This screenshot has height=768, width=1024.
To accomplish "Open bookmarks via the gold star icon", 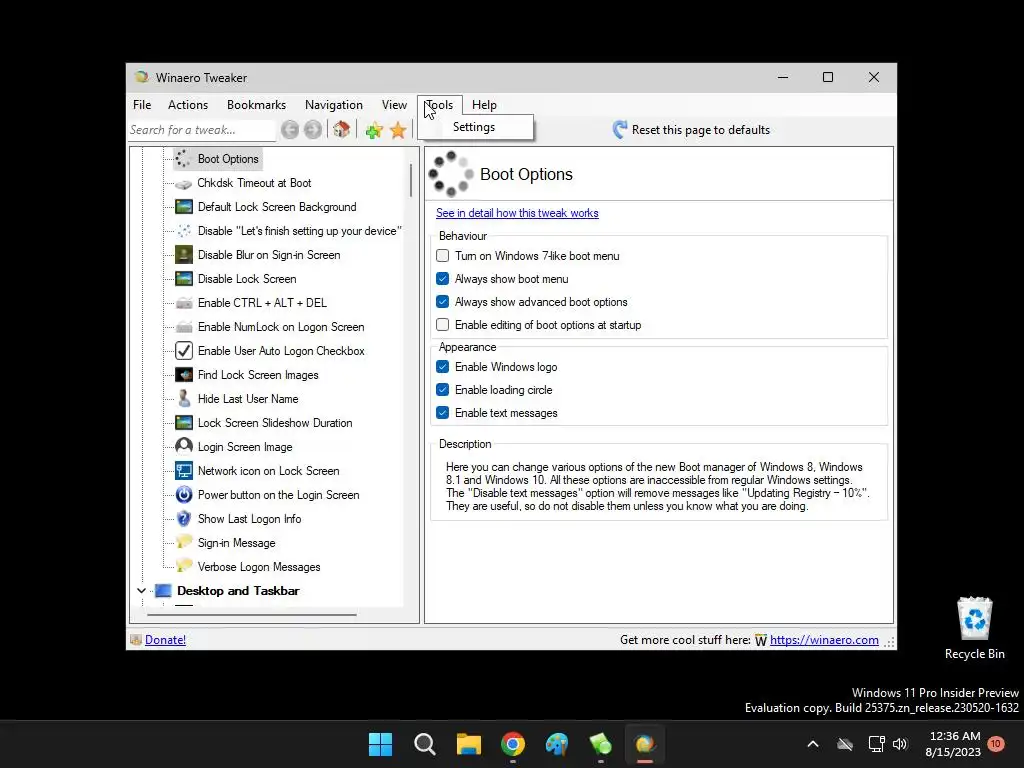I will click(x=398, y=130).
